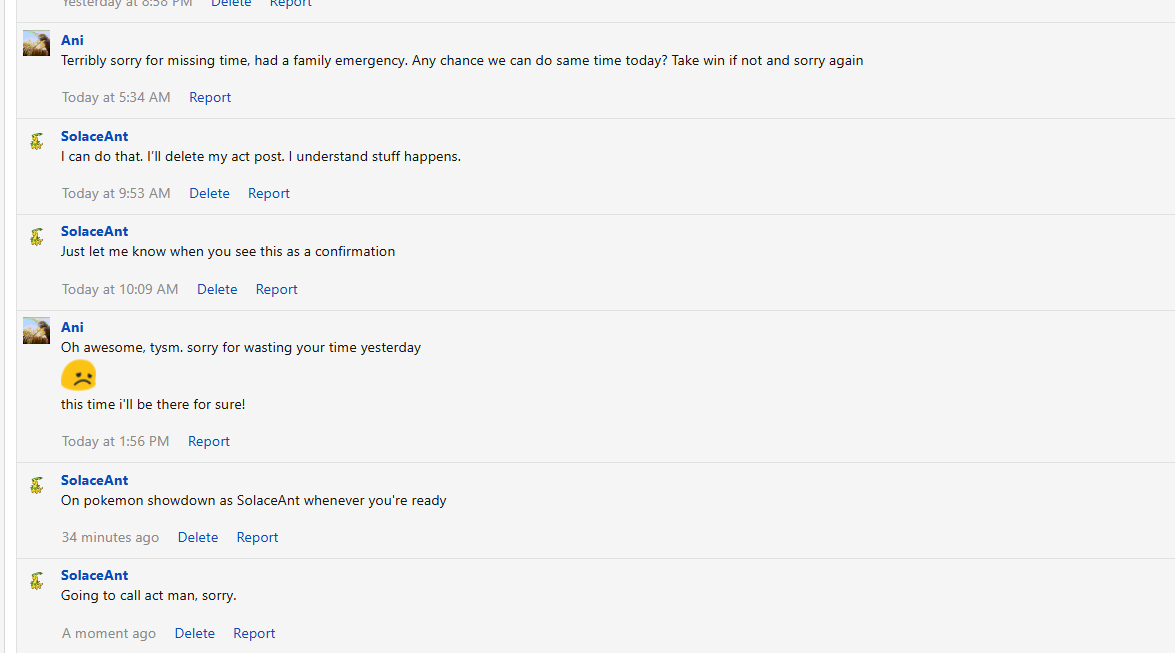Click Ani's avatar on the "Oh awesome, tysm" post
Image resolution: width=1175 pixels, height=653 pixels.
37,330
